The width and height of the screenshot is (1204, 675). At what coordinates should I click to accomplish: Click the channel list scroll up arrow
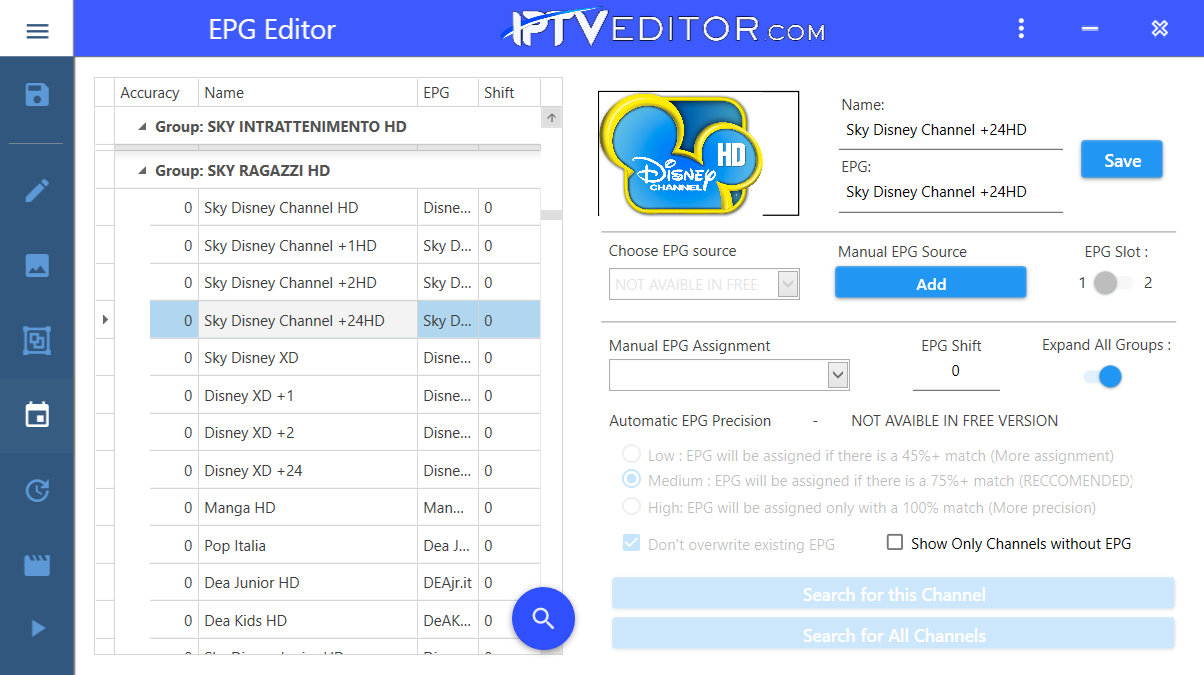(551, 118)
